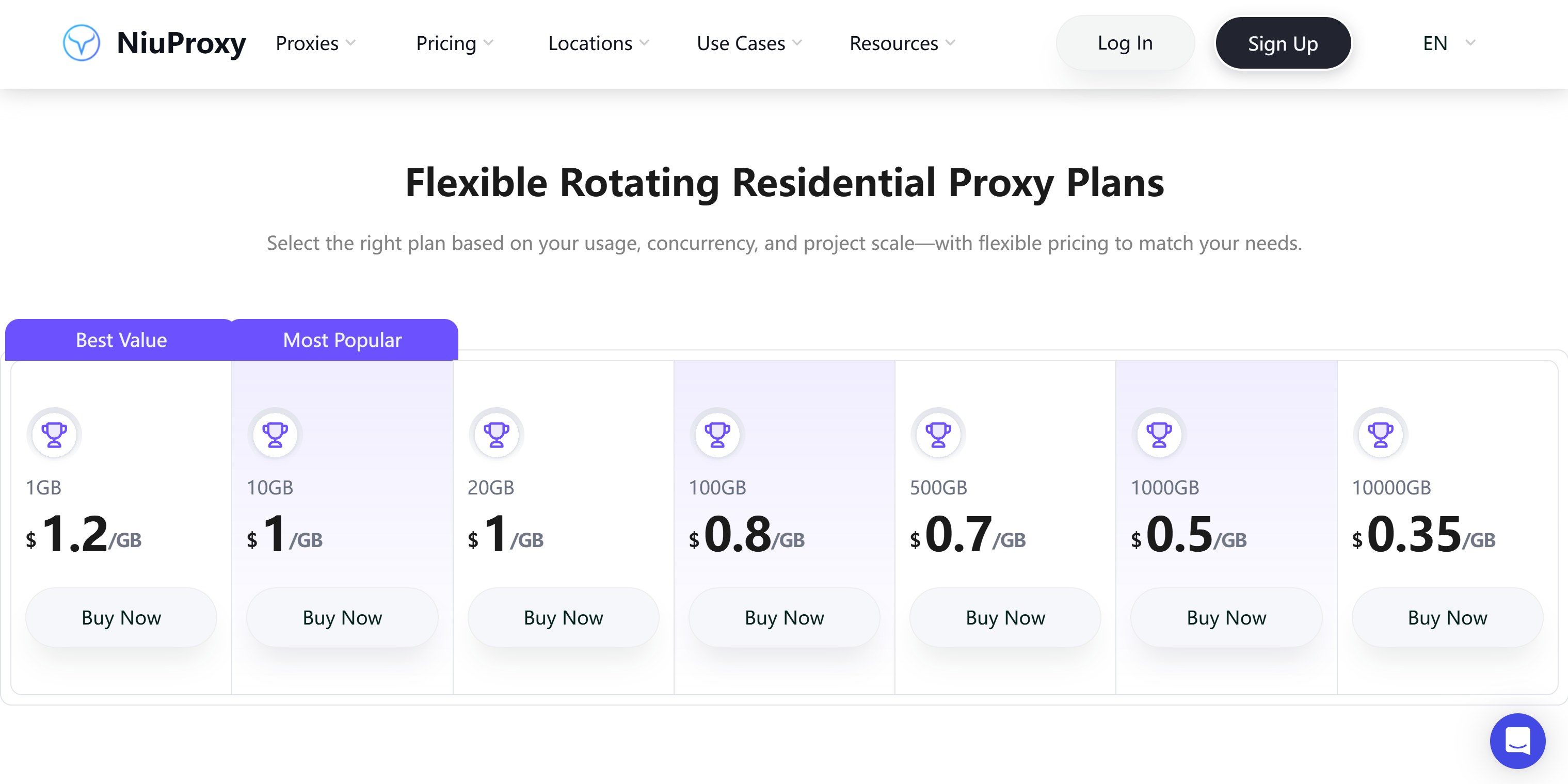
Task: Expand the Proxies dropdown menu
Action: click(x=315, y=43)
